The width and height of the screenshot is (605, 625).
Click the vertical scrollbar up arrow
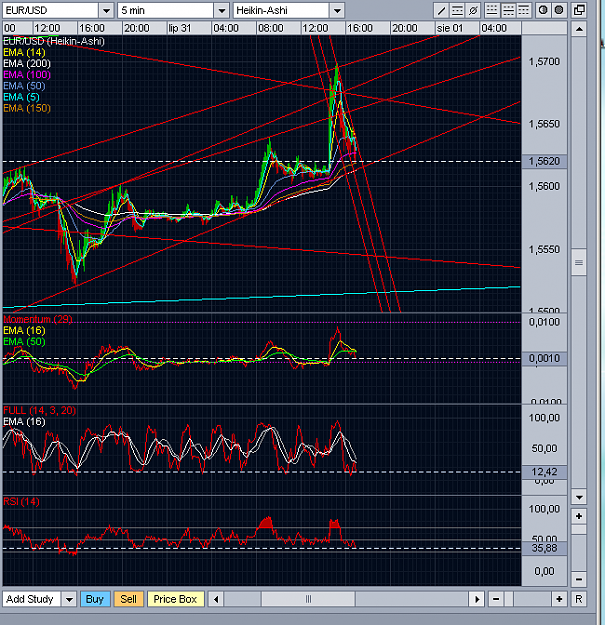coord(579,29)
